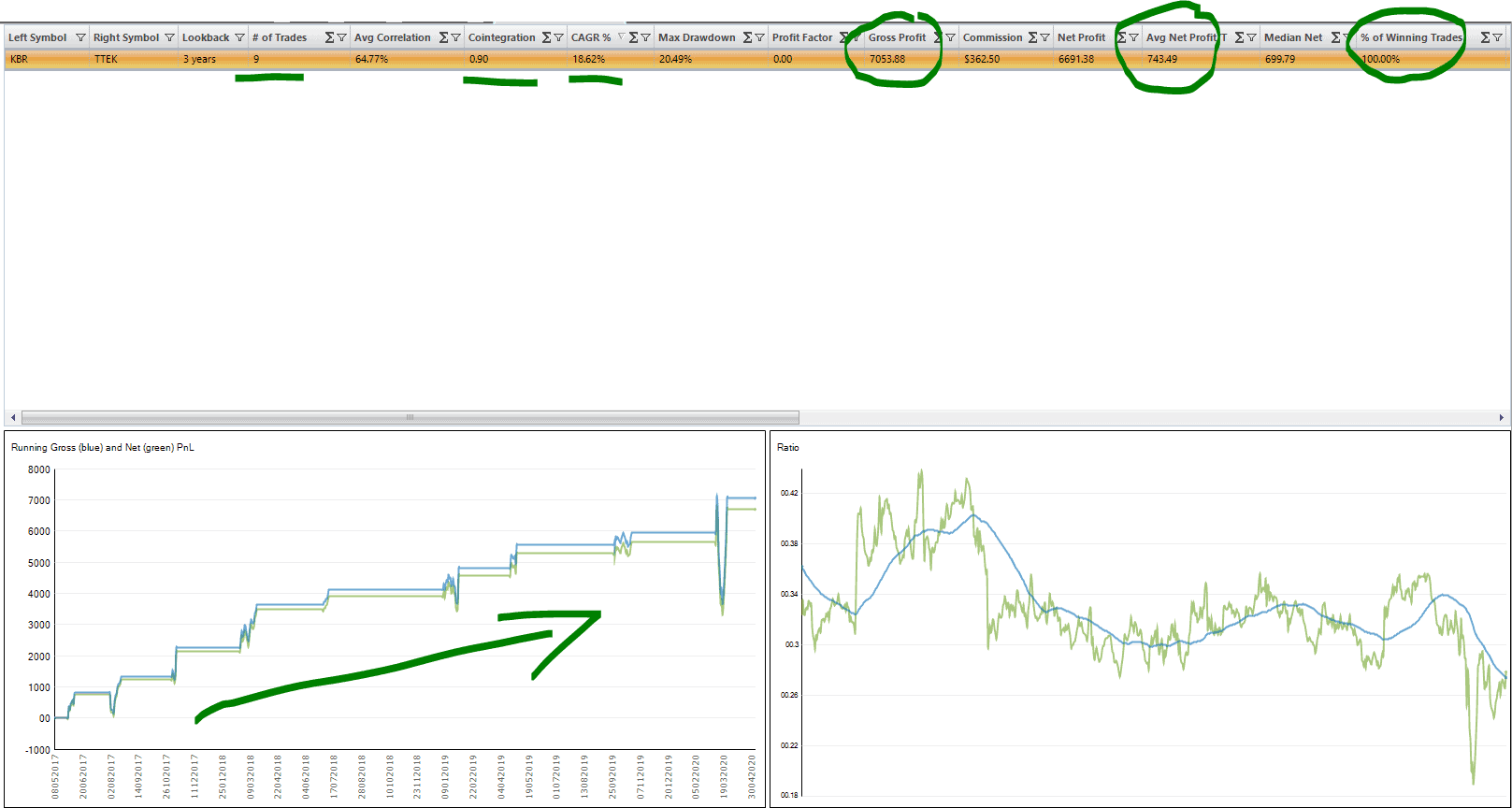Open the Net Profit filter icon

[1133, 37]
